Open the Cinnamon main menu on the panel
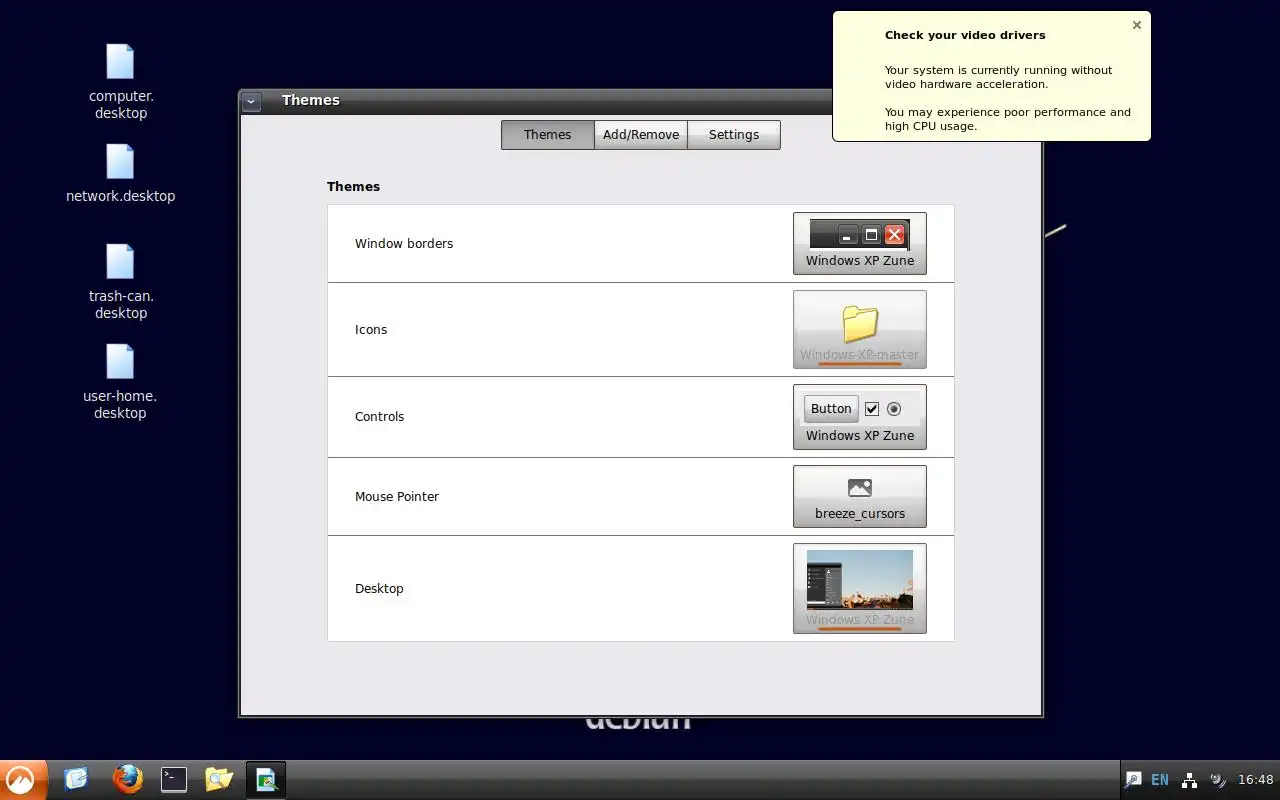This screenshot has width=1280, height=800. (22, 780)
